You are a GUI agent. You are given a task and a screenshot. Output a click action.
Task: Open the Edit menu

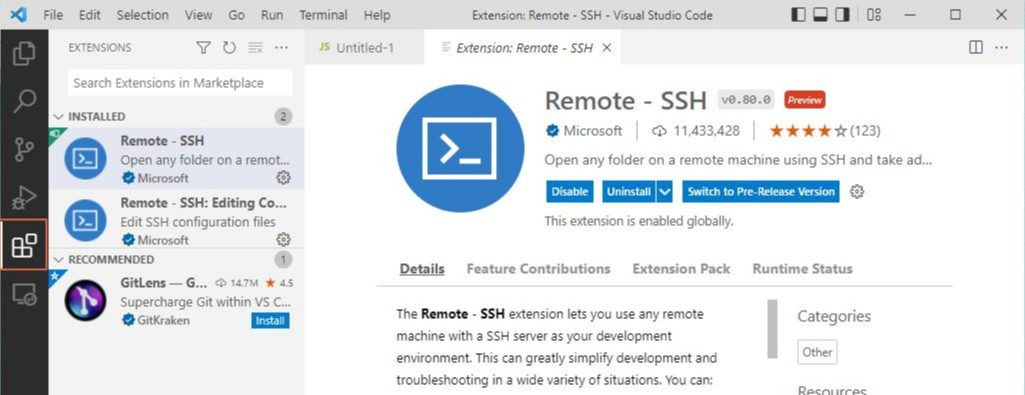click(90, 14)
